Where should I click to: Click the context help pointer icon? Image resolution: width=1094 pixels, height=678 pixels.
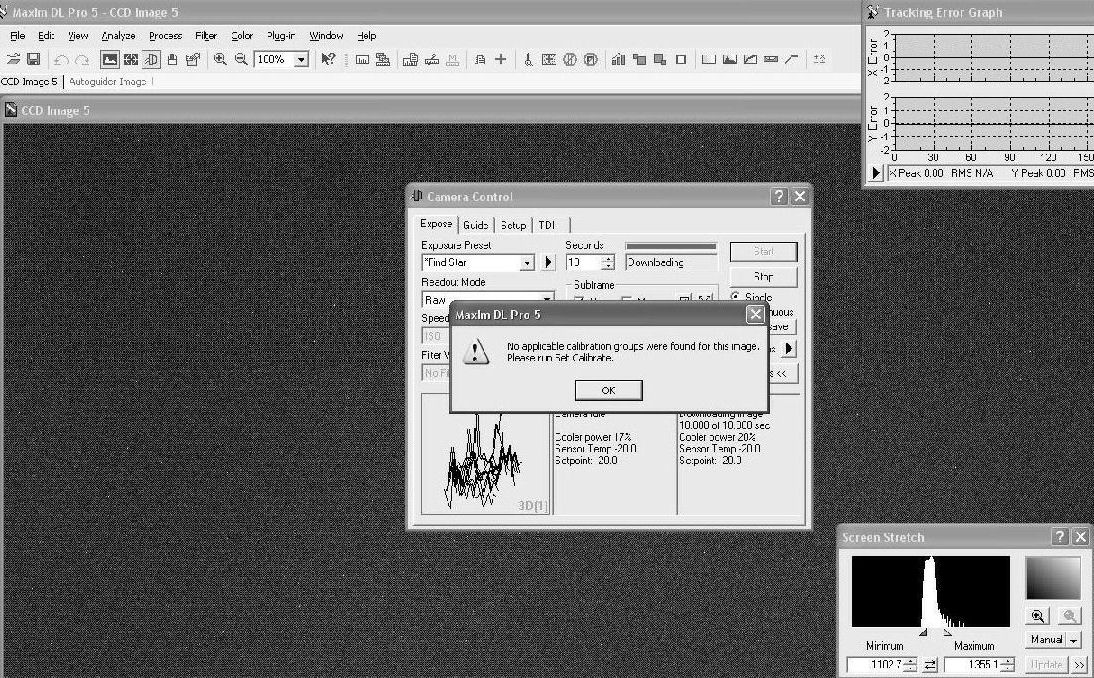pos(328,59)
